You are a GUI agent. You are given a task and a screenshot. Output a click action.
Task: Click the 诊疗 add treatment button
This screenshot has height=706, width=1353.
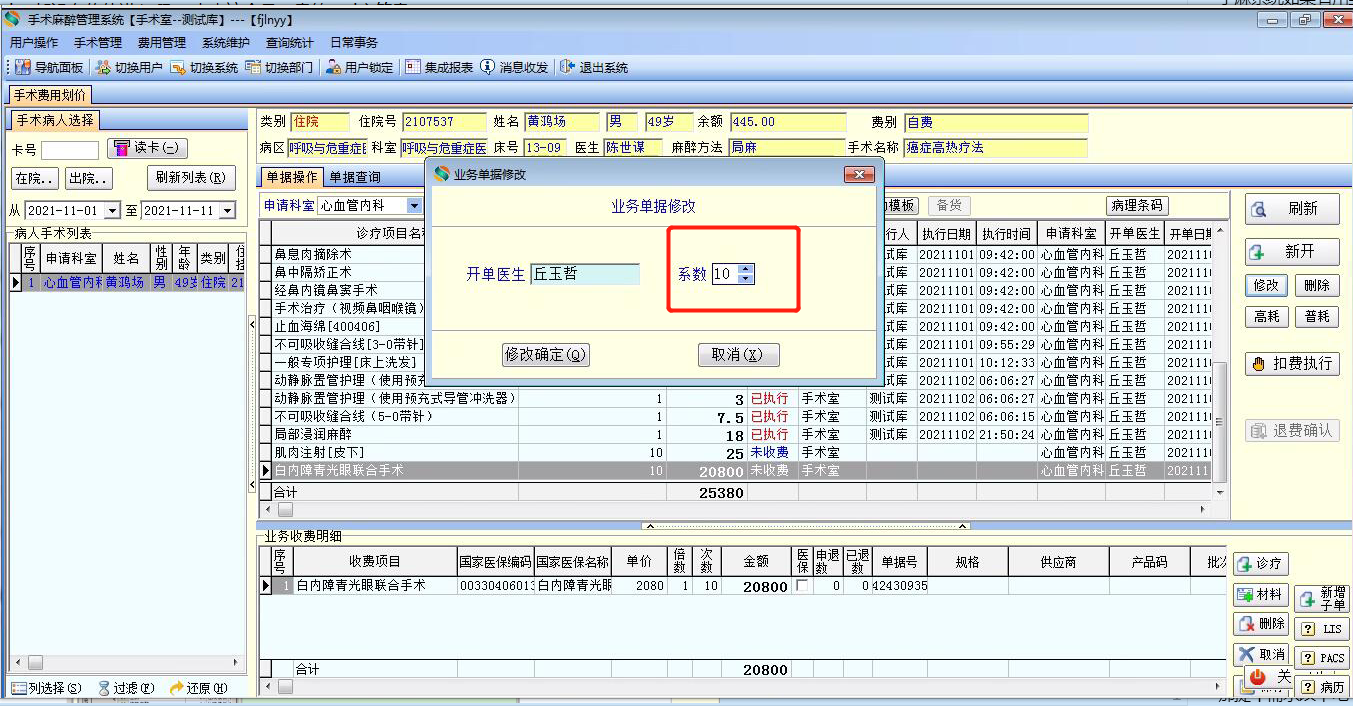(x=1261, y=564)
